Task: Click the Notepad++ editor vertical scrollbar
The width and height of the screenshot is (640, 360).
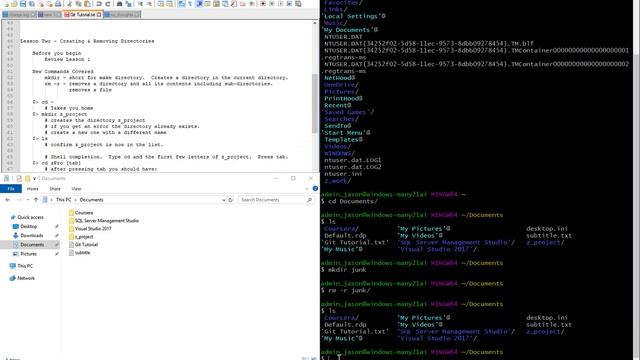Action: (315, 103)
